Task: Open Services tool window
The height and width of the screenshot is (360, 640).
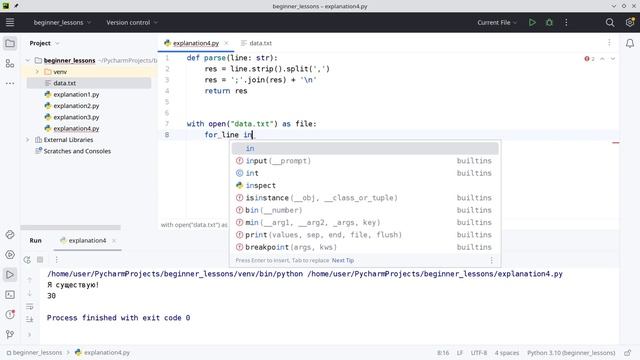Action: pos(10,255)
